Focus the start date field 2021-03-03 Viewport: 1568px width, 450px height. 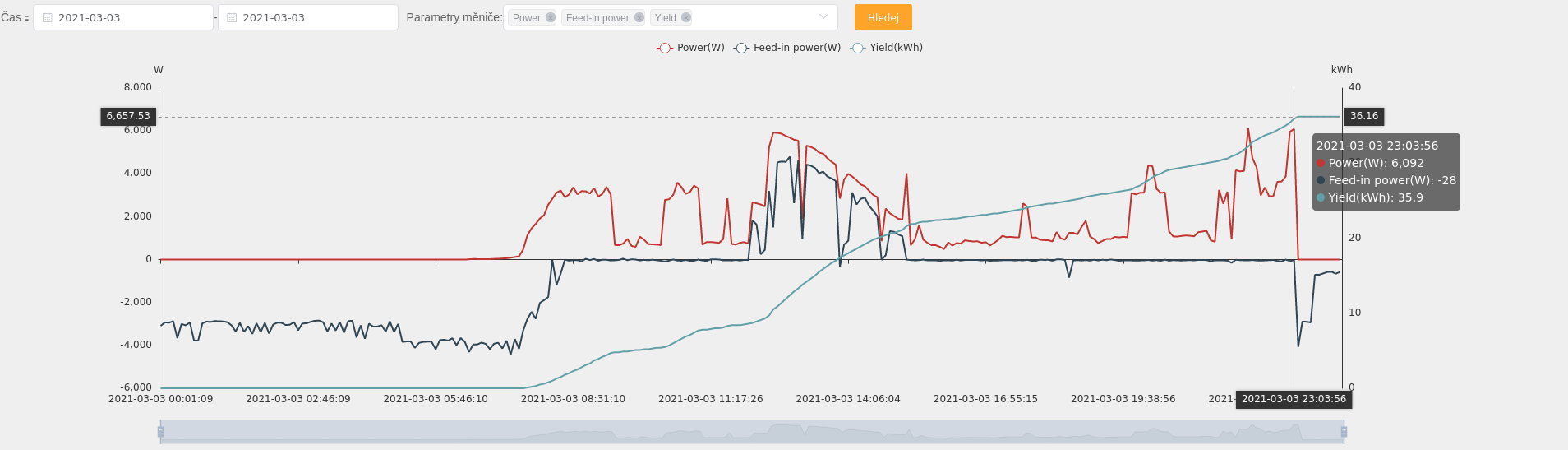coord(123,17)
